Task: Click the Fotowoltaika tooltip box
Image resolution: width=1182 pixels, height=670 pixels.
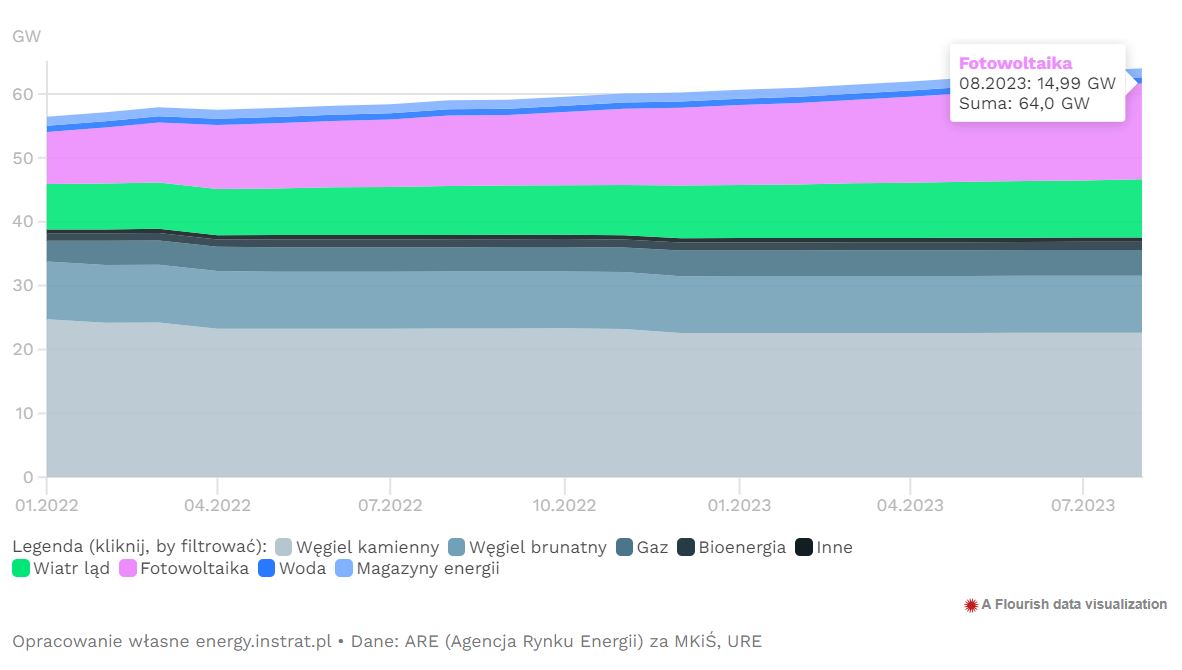Action: coord(1037,83)
